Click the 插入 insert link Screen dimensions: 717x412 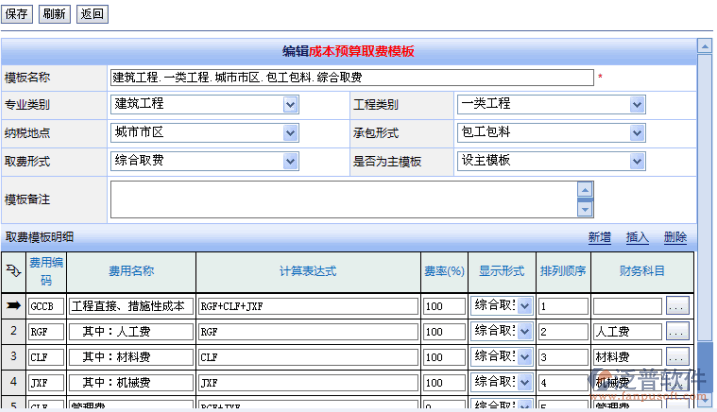[x=637, y=238]
